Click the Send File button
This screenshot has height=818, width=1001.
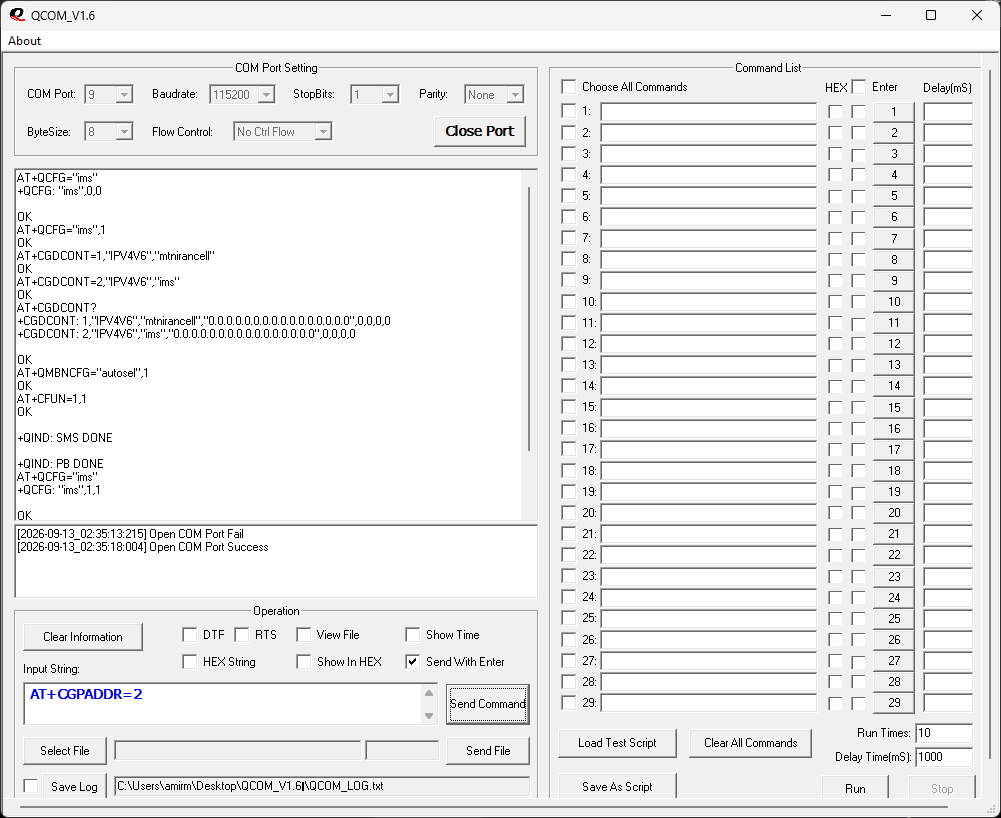click(x=488, y=751)
